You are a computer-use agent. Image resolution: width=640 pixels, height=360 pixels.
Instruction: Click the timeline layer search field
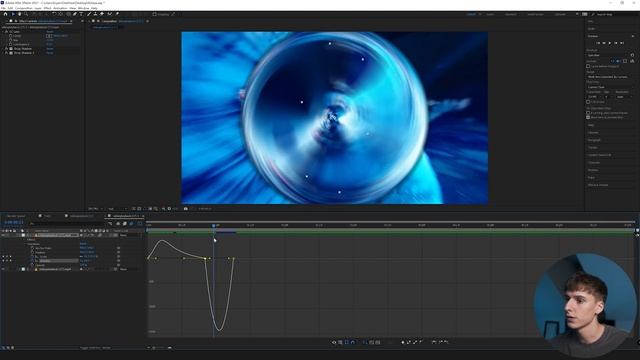point(67,223)
